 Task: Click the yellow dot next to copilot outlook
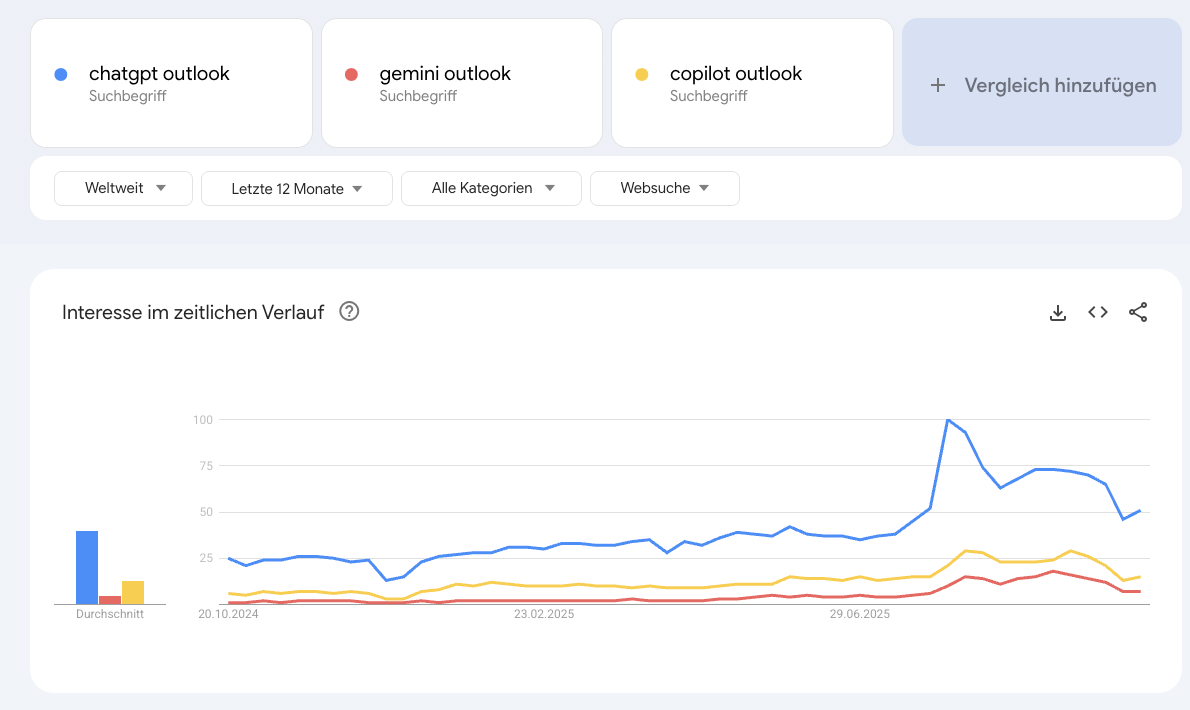coord(642,74)
